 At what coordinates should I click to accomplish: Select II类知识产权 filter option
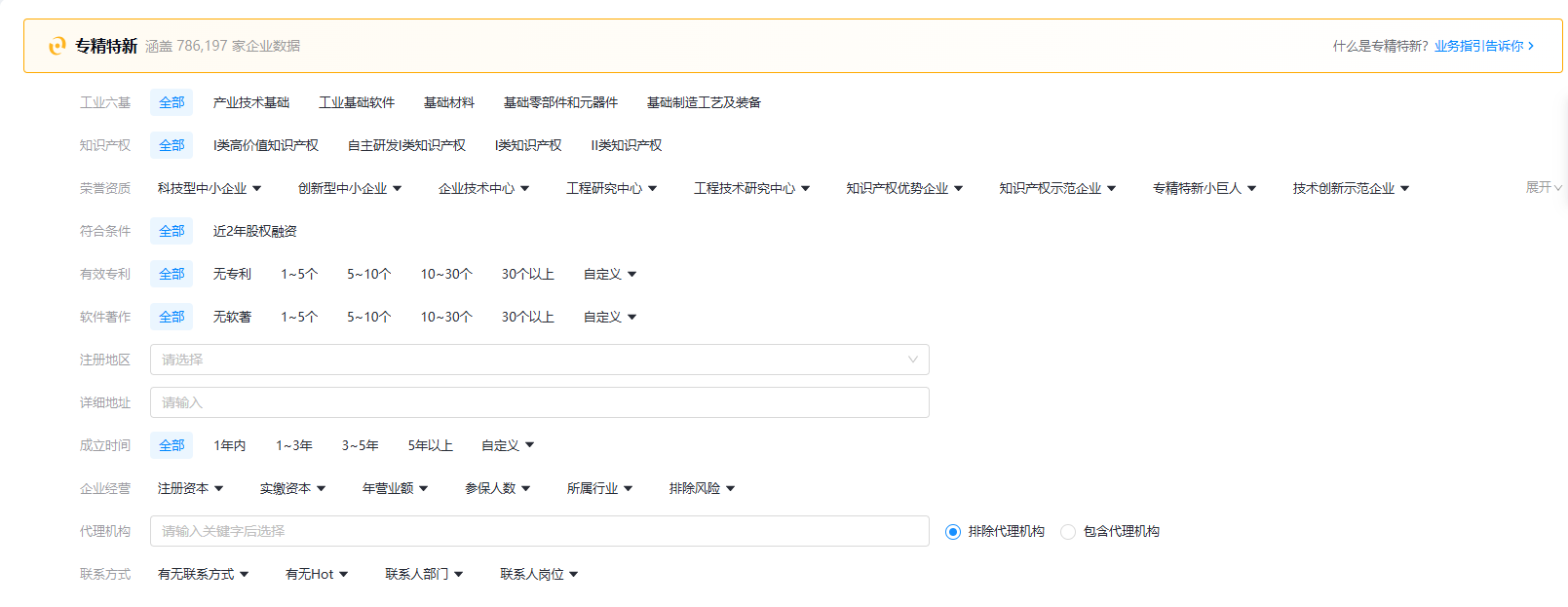coord(627,145)
